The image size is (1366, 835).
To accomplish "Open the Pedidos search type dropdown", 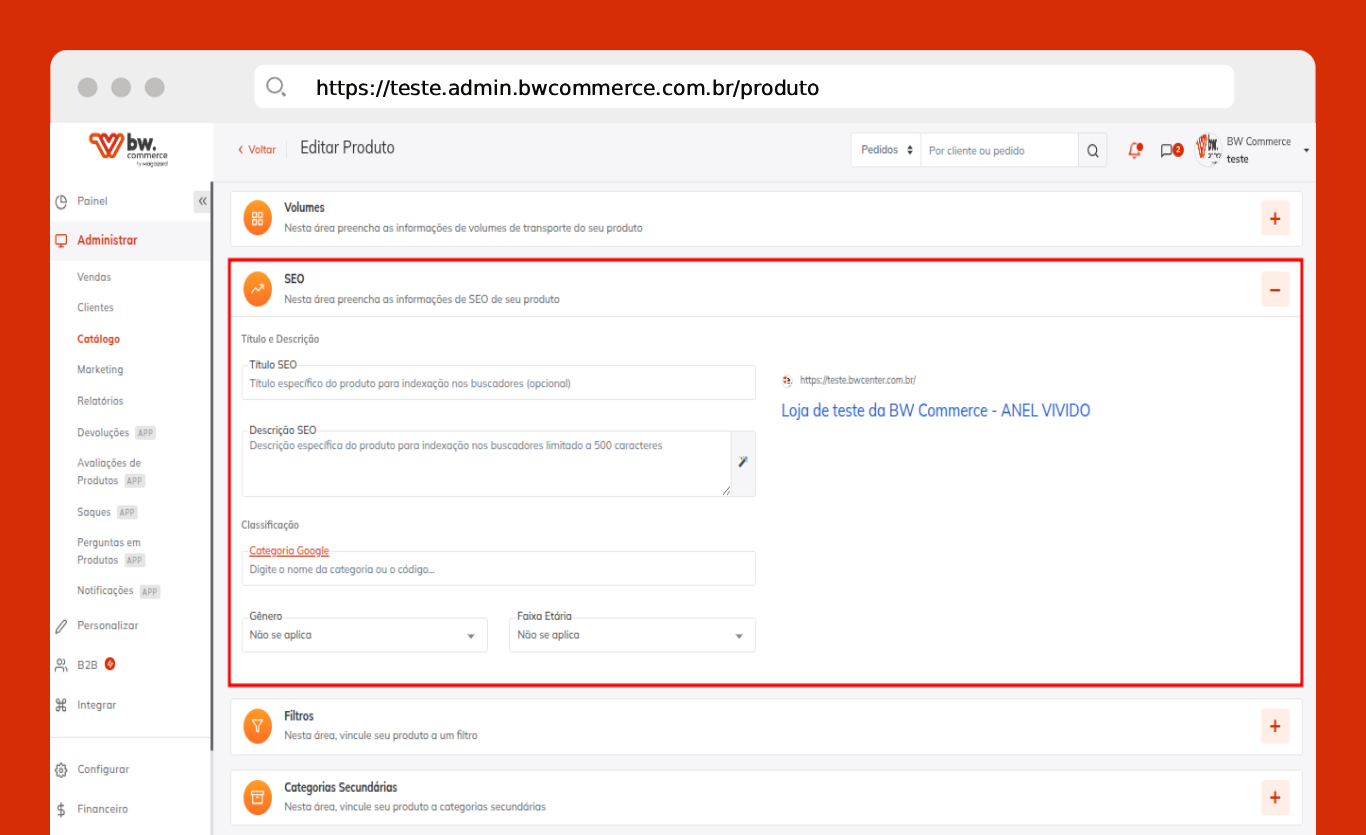I will pyautogui.click(x=886, y=150).
